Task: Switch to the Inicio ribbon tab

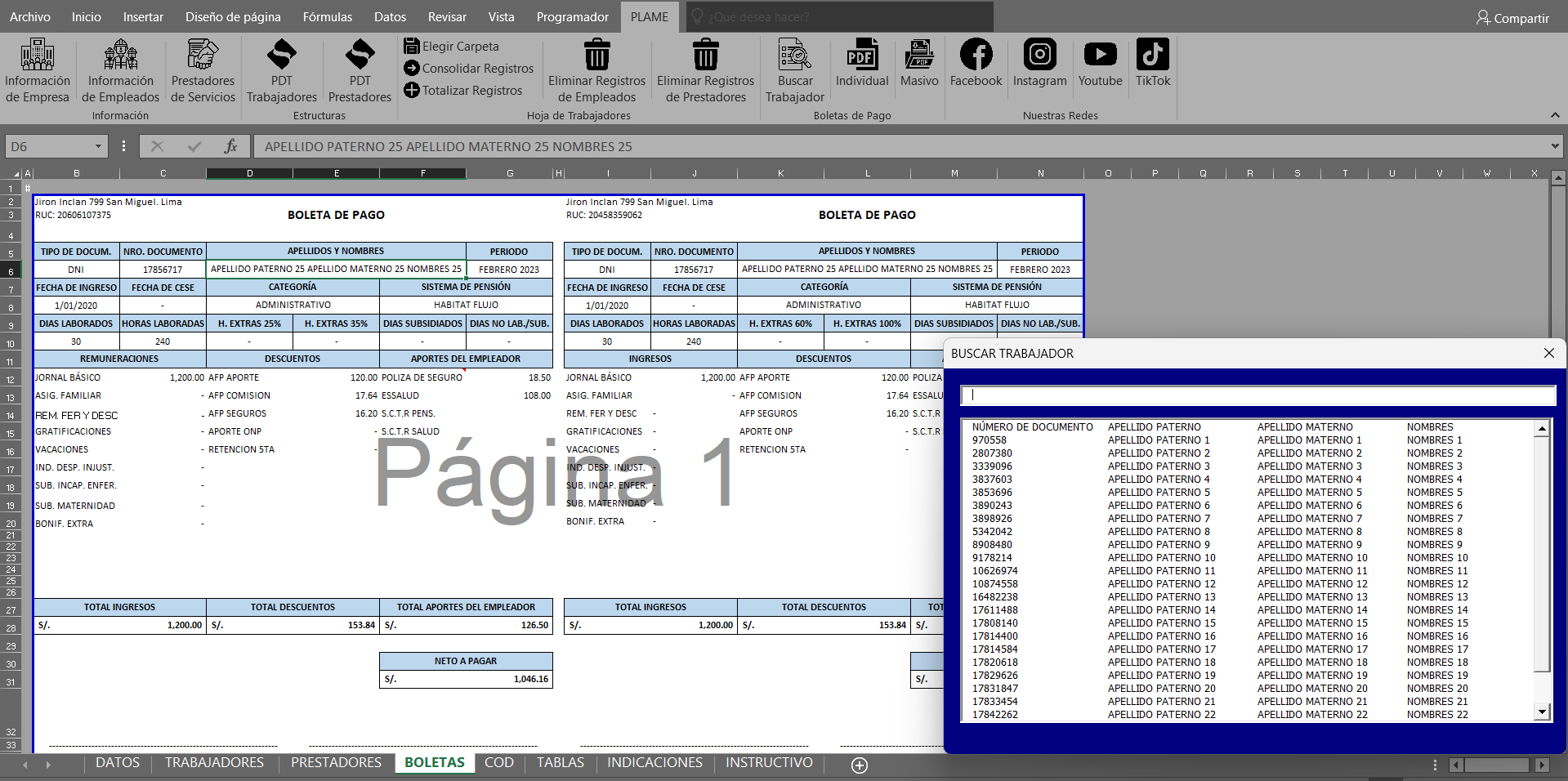Action: tap(87, 16)
